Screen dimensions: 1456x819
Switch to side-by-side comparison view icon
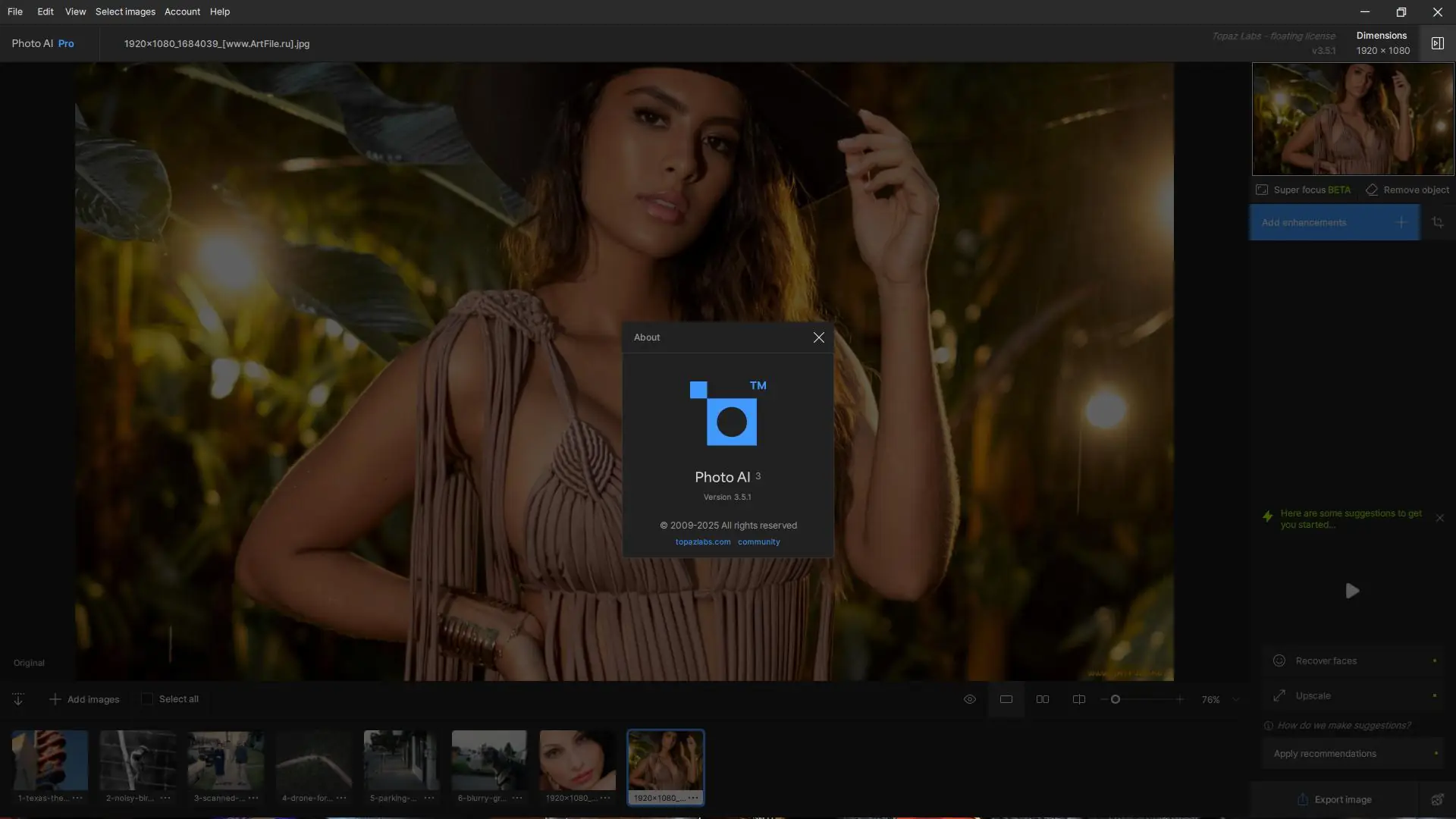pos(1043,699)
